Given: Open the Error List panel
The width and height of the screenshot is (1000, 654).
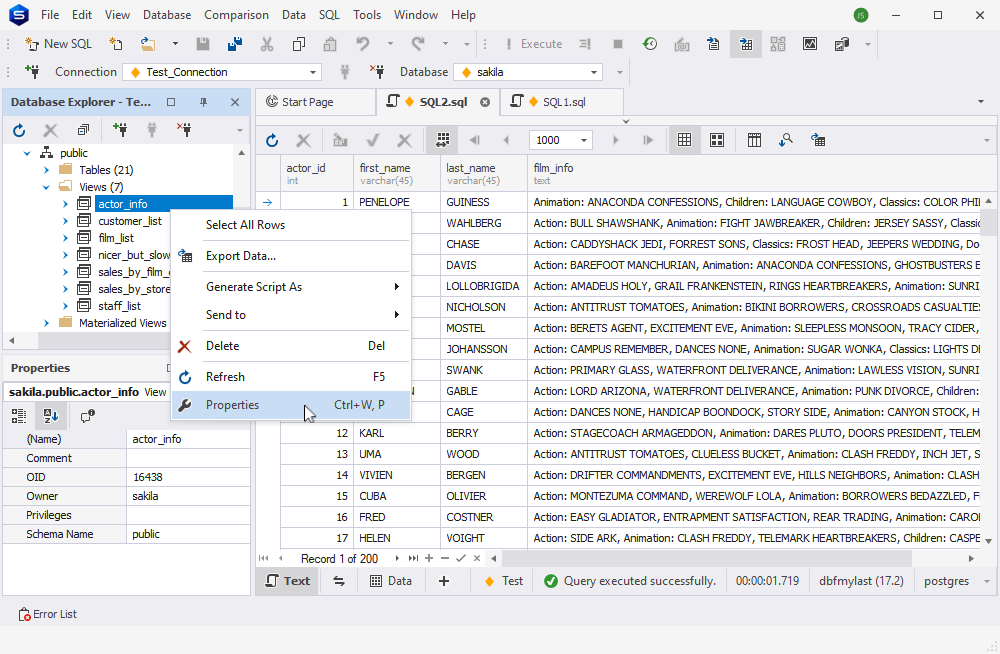Looking at the screenshot, I should (x=48, y=614).
